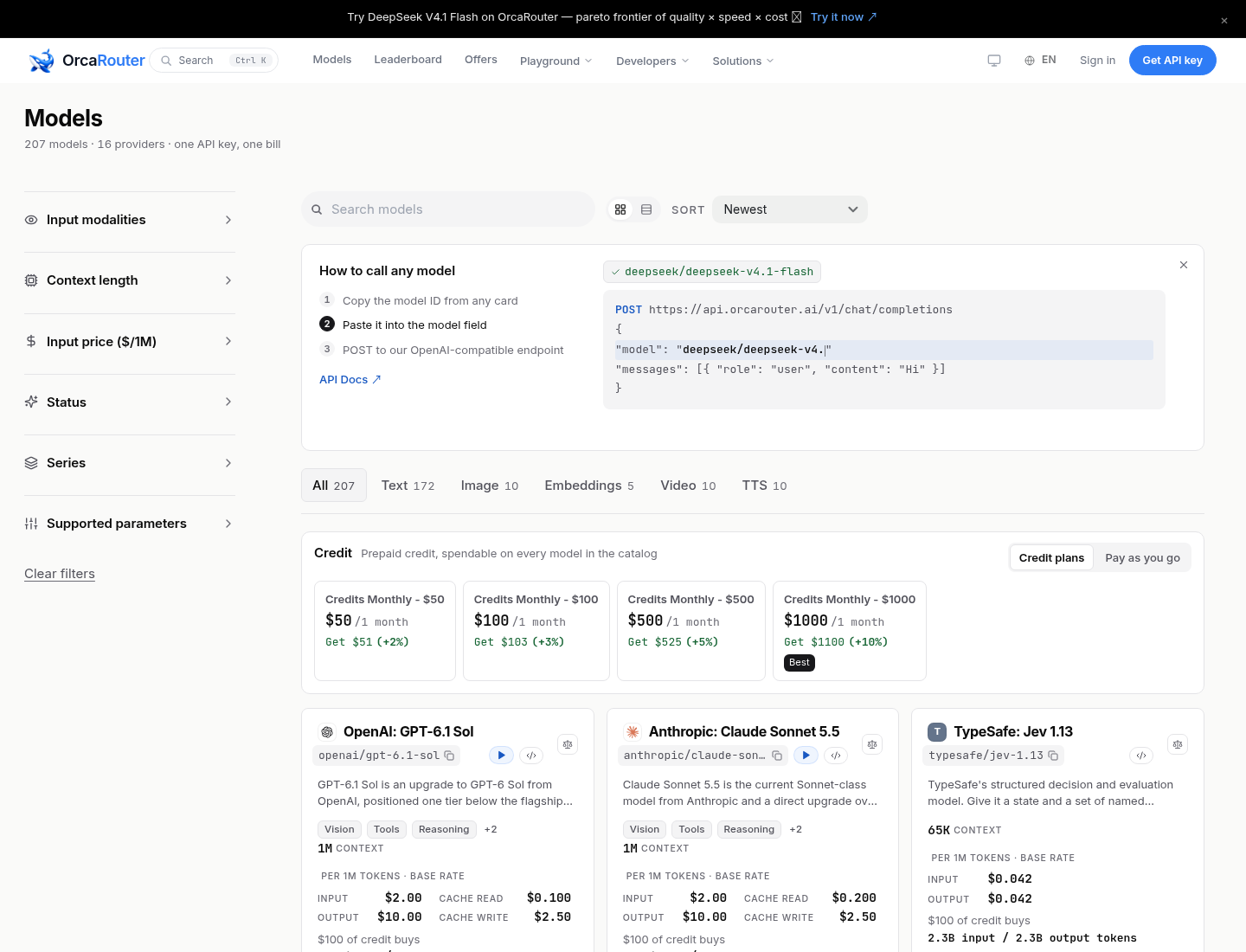This screenshot has height=952, width=1246.
Task: Click the OpenAI logo on GPT-6.1 Sol card
Action: point(327,732)
